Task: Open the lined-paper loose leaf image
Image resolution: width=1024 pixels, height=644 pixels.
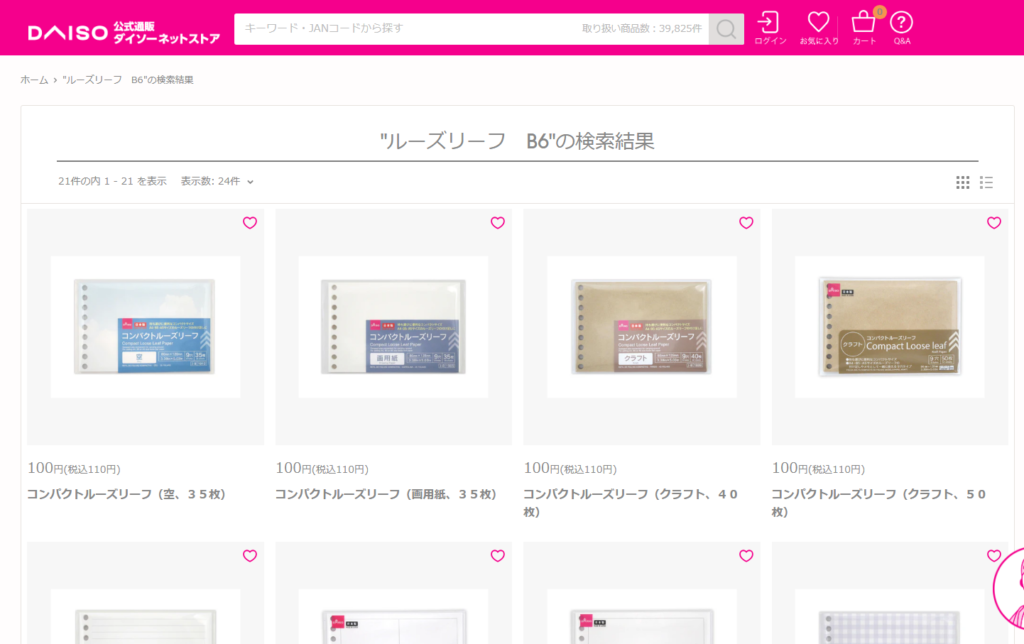Action: point(146,617)
